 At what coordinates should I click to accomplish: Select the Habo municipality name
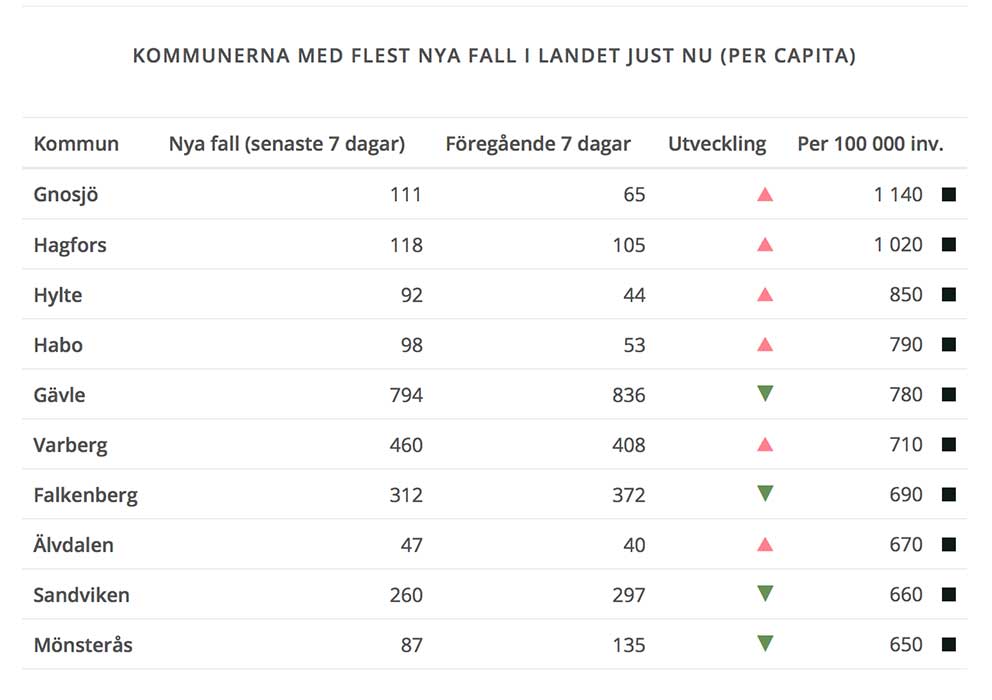pyautogui.click(x=58, y=345)
